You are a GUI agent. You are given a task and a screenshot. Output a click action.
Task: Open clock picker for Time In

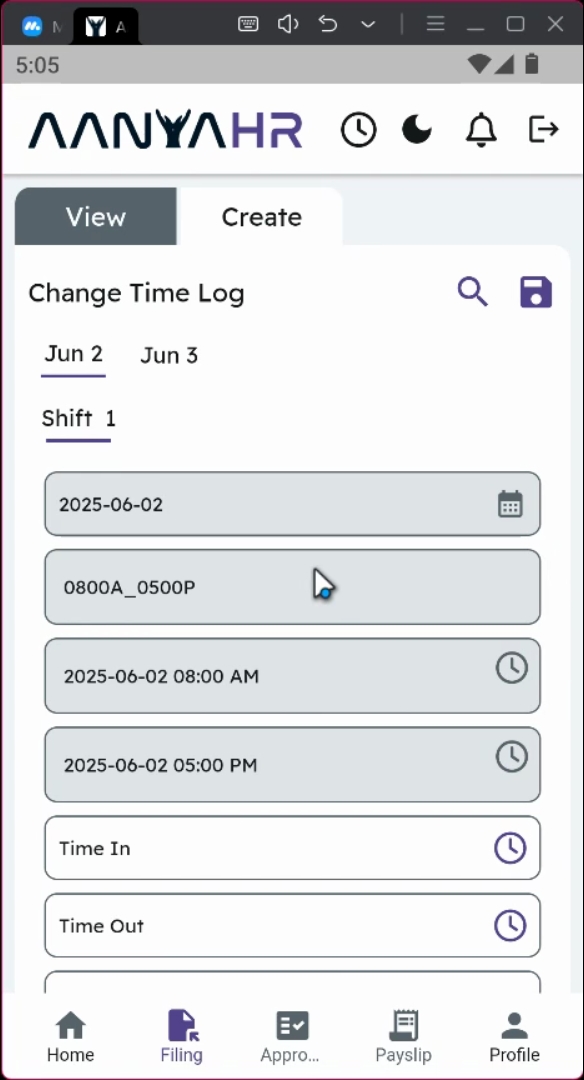[x=510, y=848]
